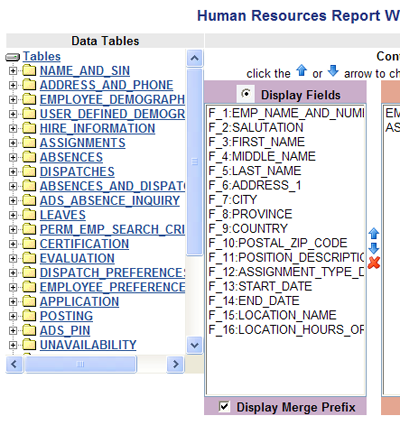Image resolution: width=400 pixels, height=425 pixels.
Task: Click the ABSENCES folder icon
Action: tap(29, 157)
